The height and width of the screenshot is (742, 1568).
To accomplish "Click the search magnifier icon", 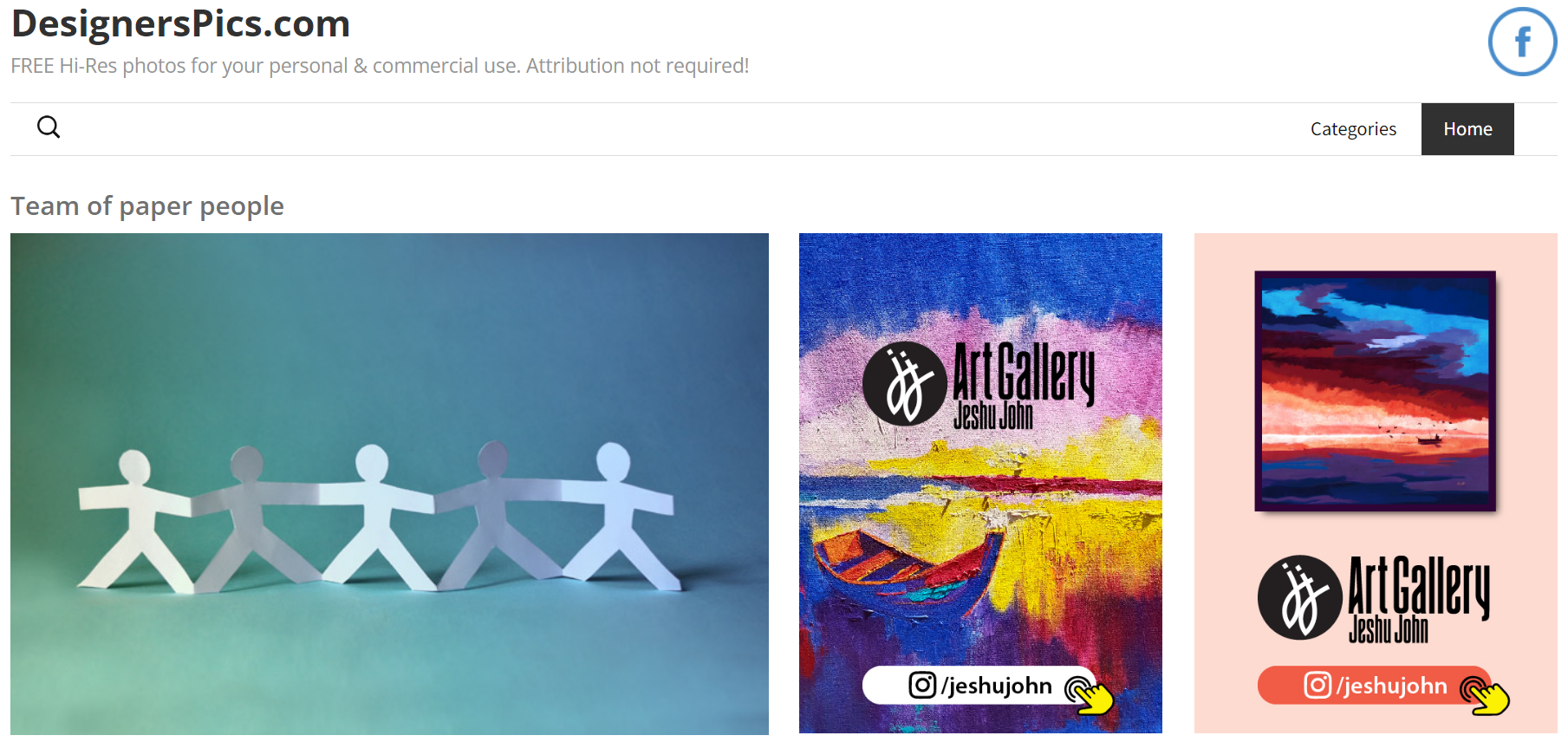I will 49,127.
